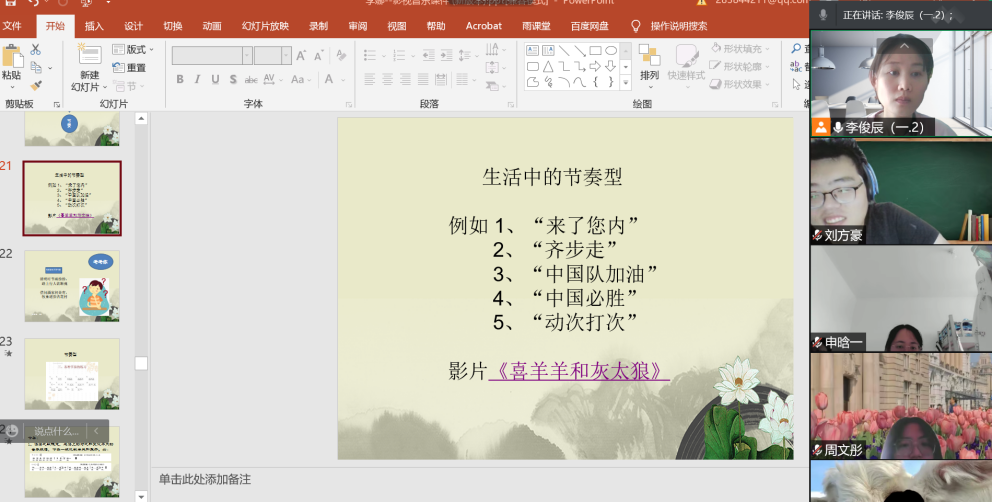Select slide 22 thumbnail

pos(72,286)
